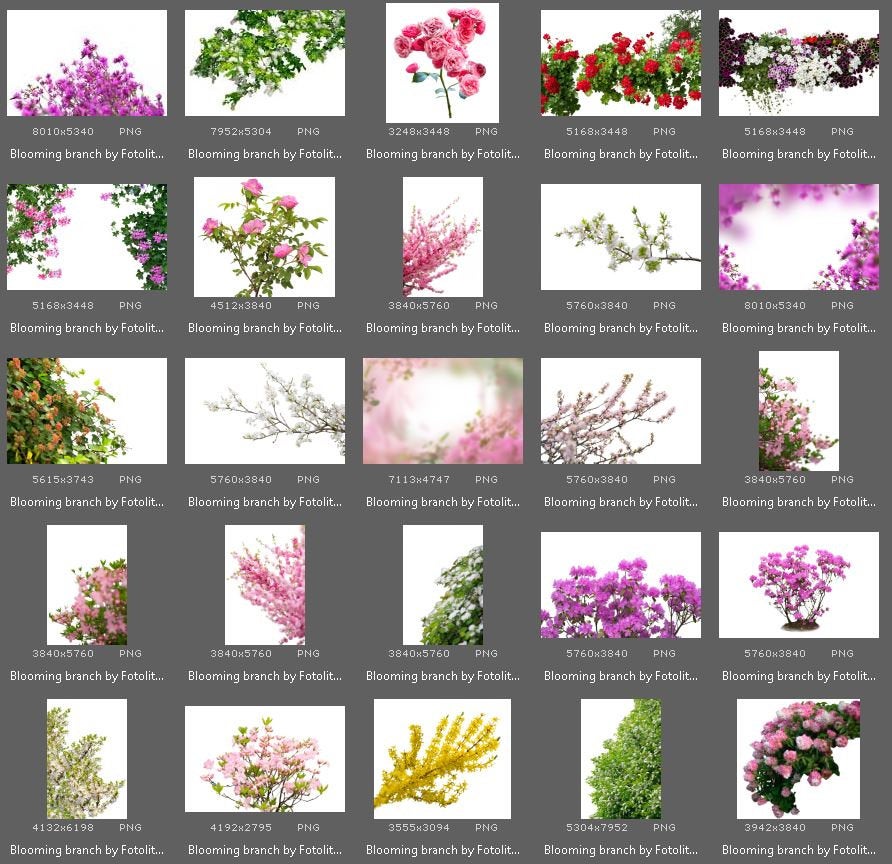This screenshot has height=864, width=892.
Task: Click the 4132x6198 dimensions label
Action: (63, 828)
